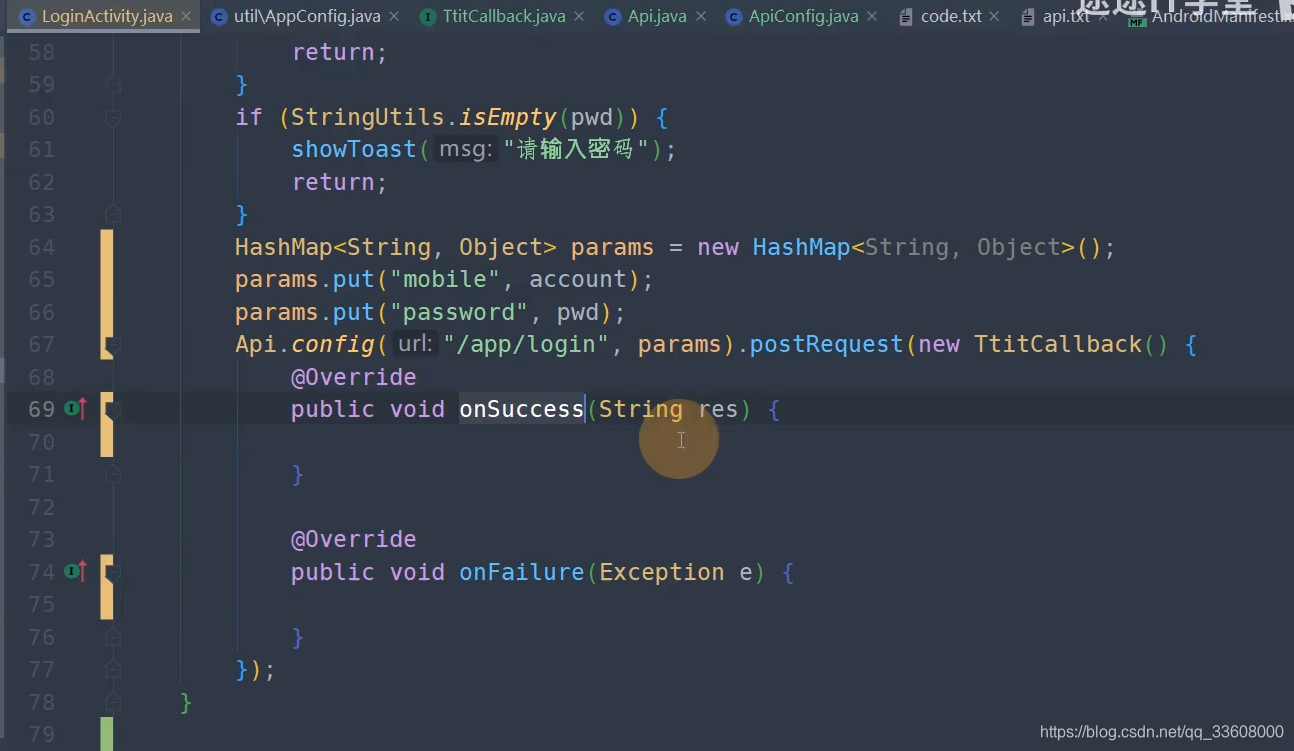Viewport: 1294px width, 751px height.
Task: Click the @Override annotation on line 73
Action: (x=354, y=539)
